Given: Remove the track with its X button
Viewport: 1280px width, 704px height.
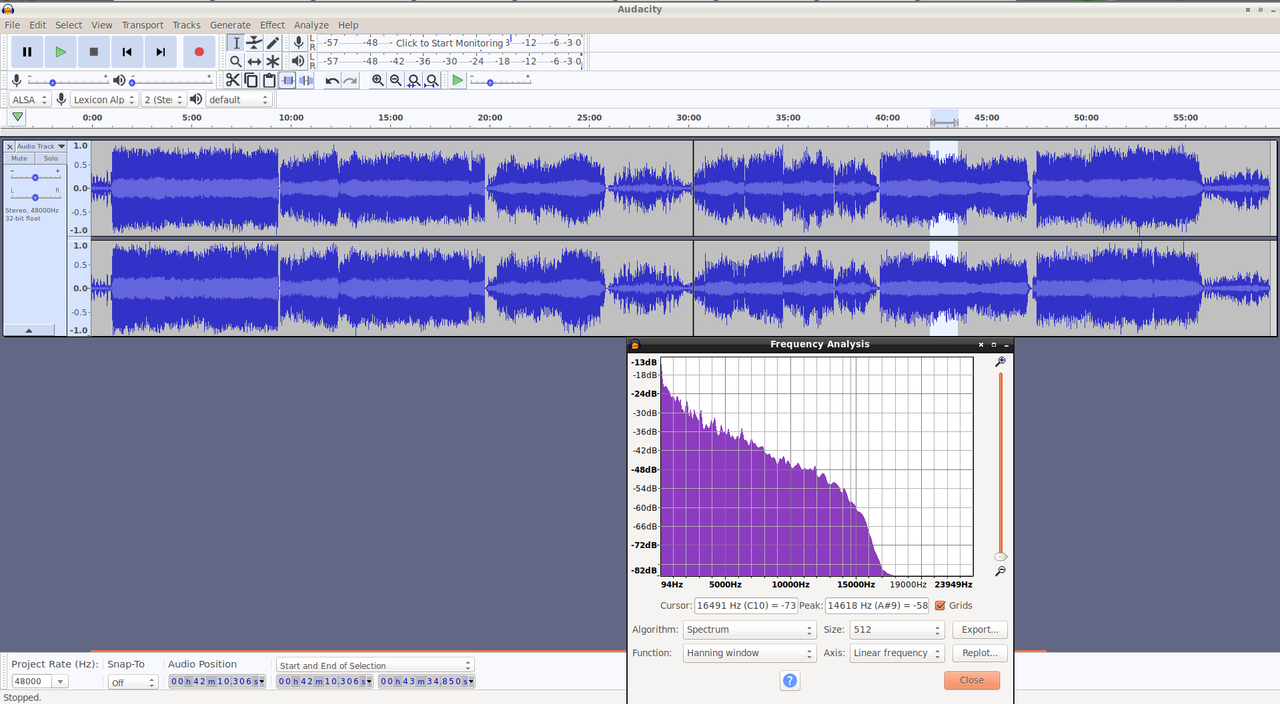Looking at the screenshot, I should point(10,147).
